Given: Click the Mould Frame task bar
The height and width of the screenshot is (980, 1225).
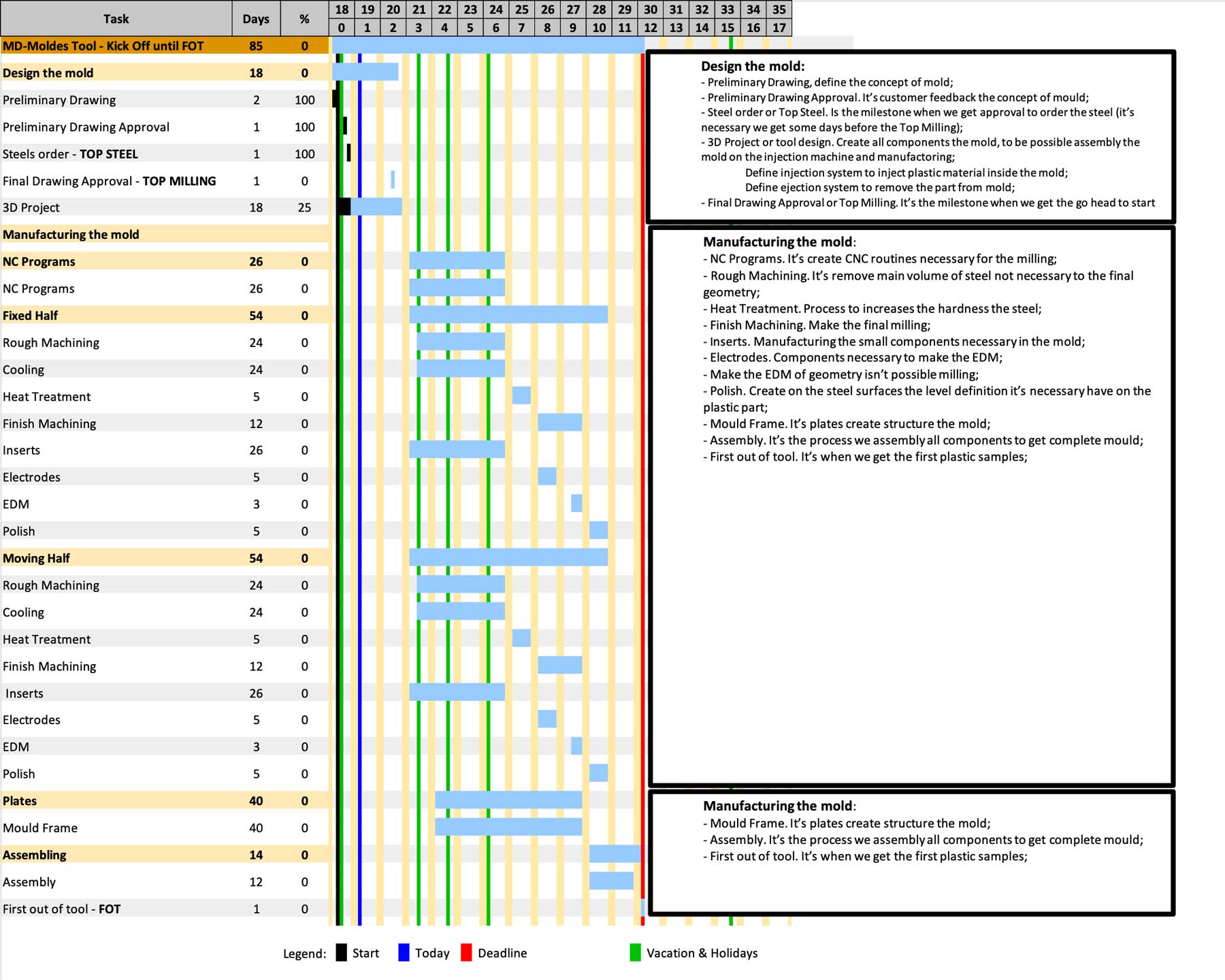Looking at the screenshot, I should point(508,827).
